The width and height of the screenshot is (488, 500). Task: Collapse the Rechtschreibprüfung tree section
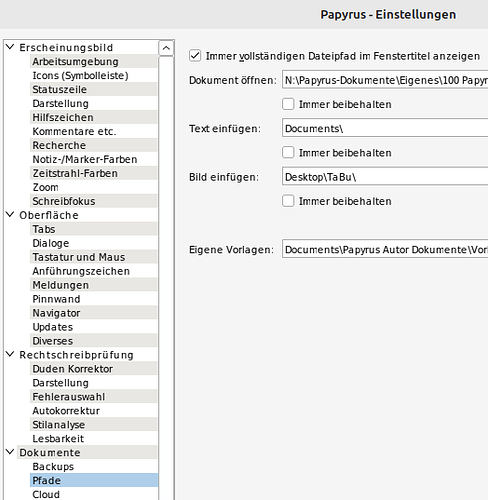[10, 354]
